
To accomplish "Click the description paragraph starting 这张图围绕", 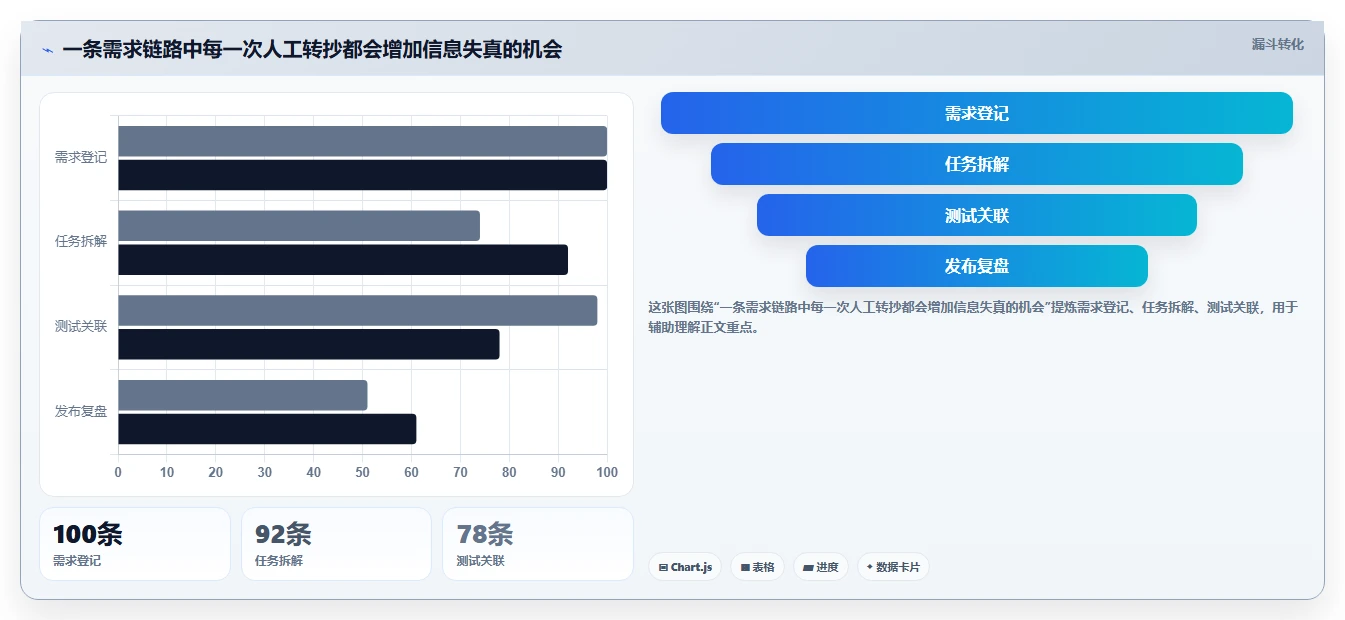I will pyautogui.click(x=973, y=317).
